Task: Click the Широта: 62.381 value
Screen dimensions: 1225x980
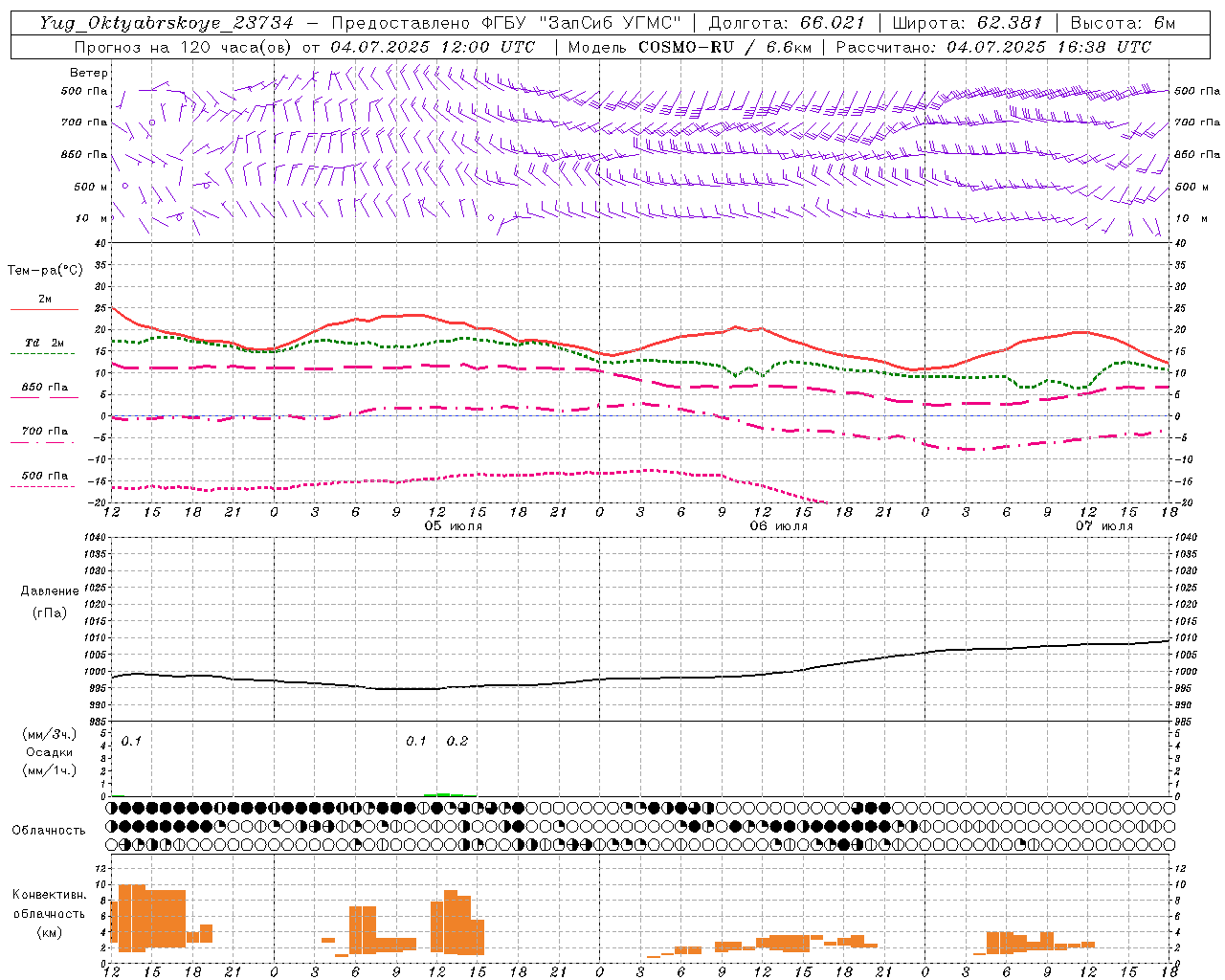Action: point(969,23)
